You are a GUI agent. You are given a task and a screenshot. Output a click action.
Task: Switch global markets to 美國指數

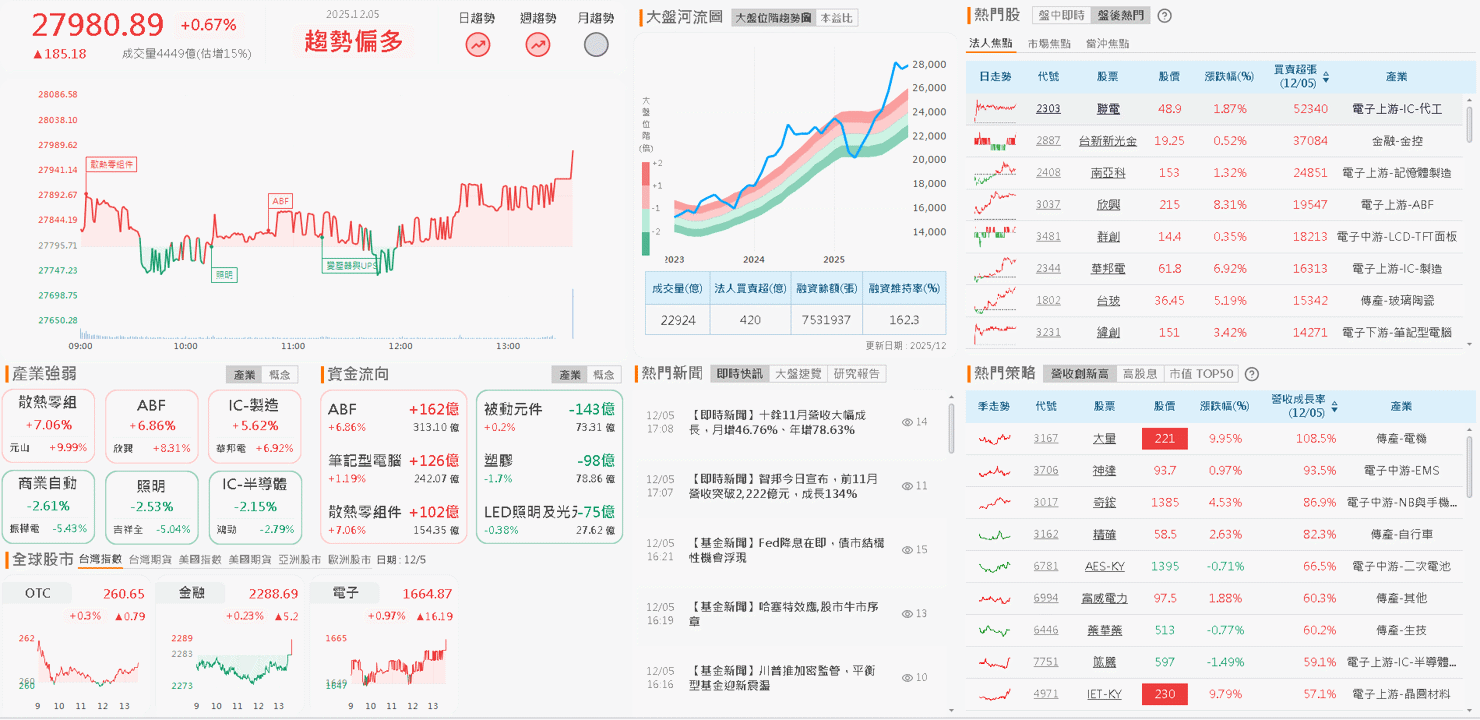point(199,560)
